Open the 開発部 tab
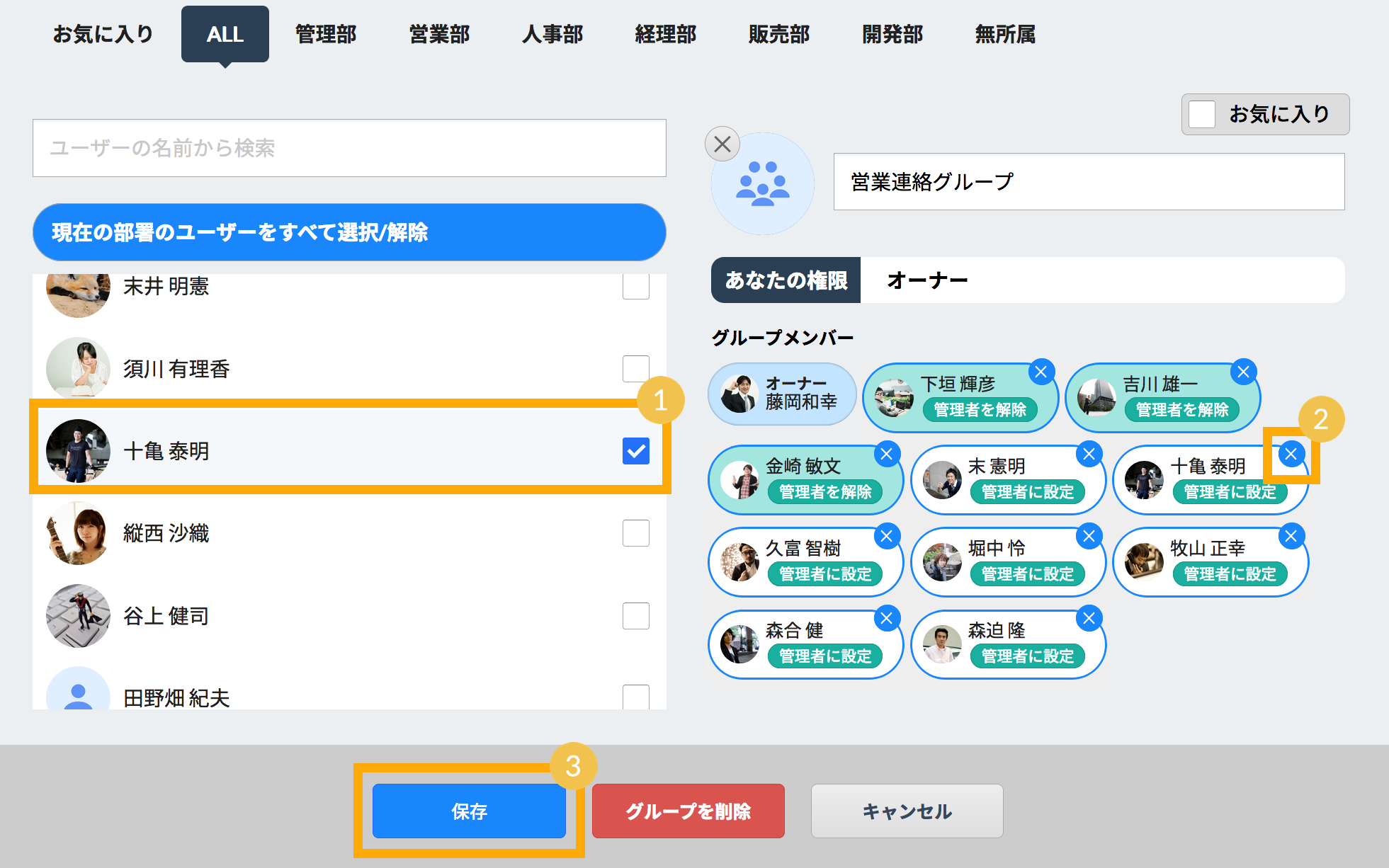This screenshot has width=1389, height=868. tap(892, 34)
